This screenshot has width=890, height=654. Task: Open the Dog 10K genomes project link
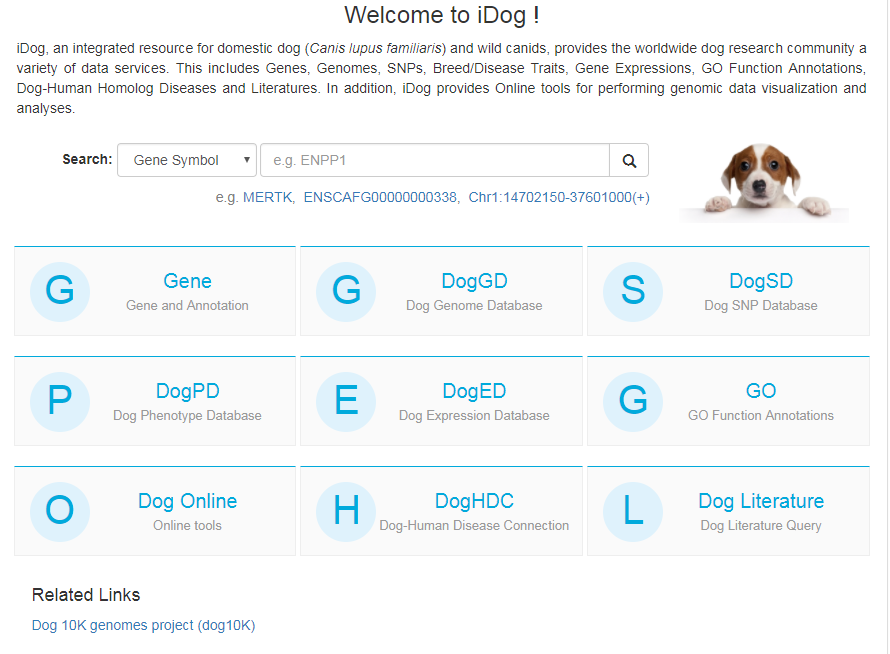(144, 625)
